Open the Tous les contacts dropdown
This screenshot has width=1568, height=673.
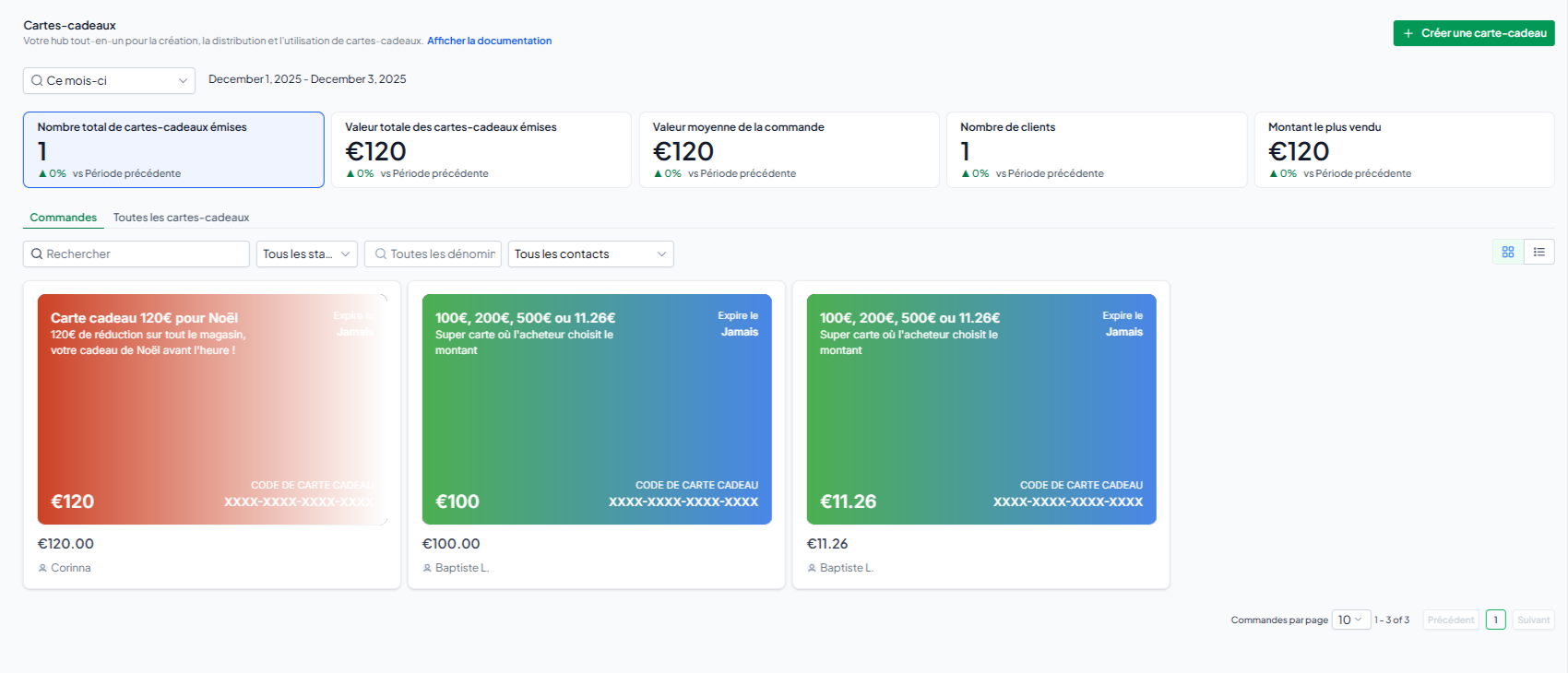[x=590, y=254]
